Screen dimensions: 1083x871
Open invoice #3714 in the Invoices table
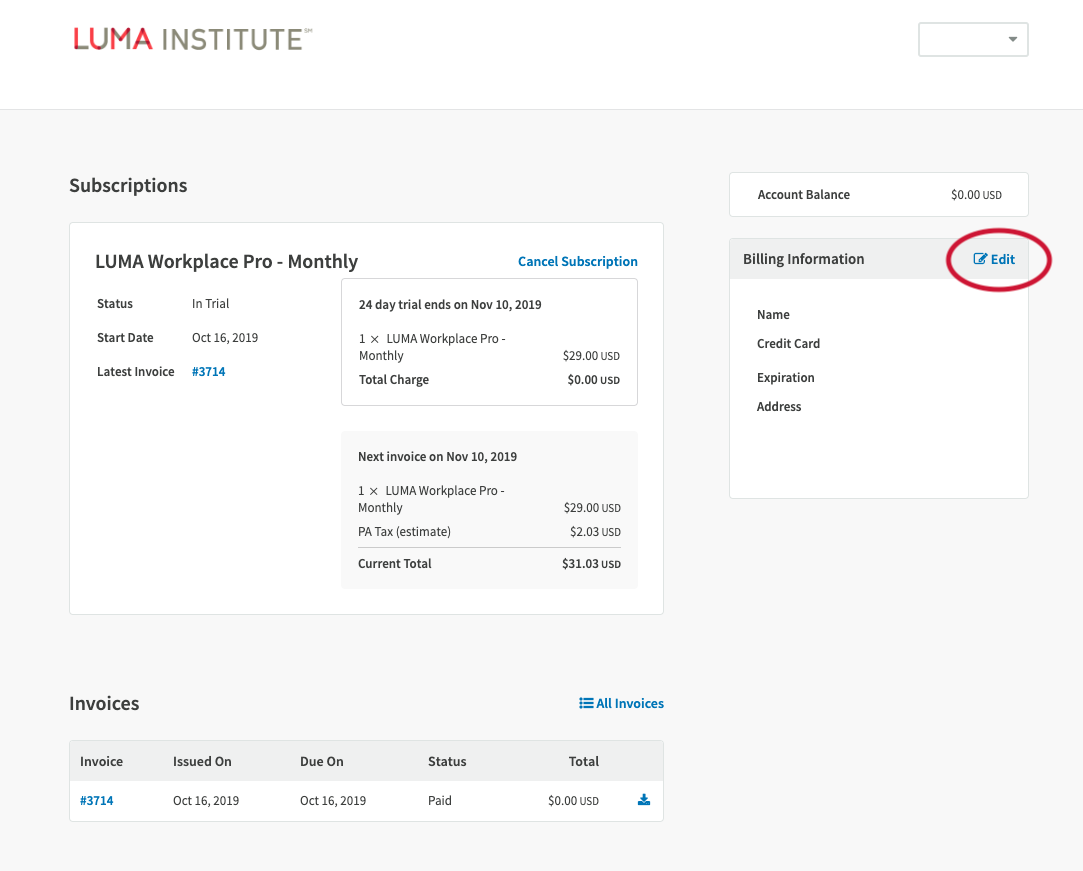[x=97, y=801]
